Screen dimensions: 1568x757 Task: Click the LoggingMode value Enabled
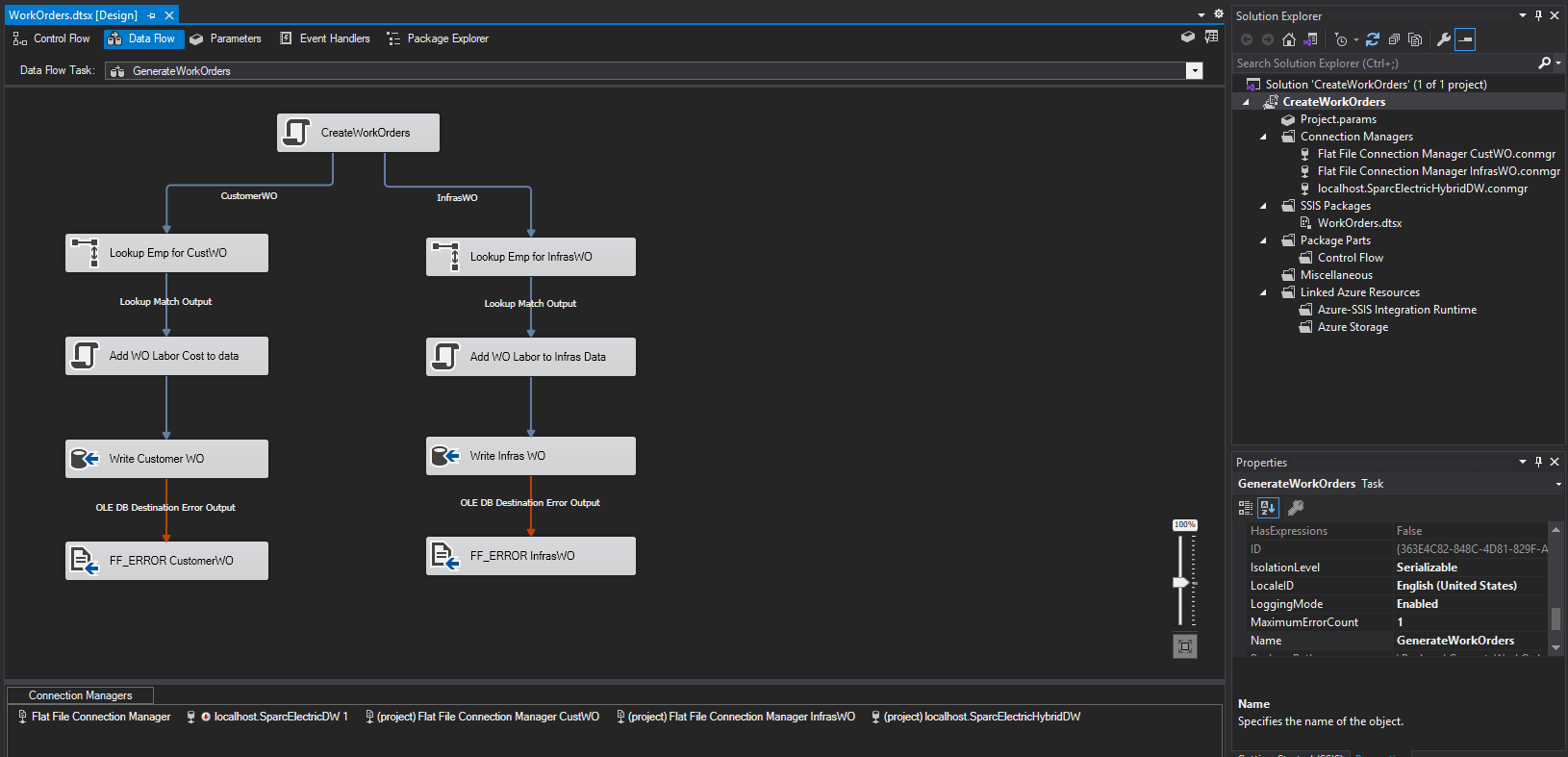1417,604
